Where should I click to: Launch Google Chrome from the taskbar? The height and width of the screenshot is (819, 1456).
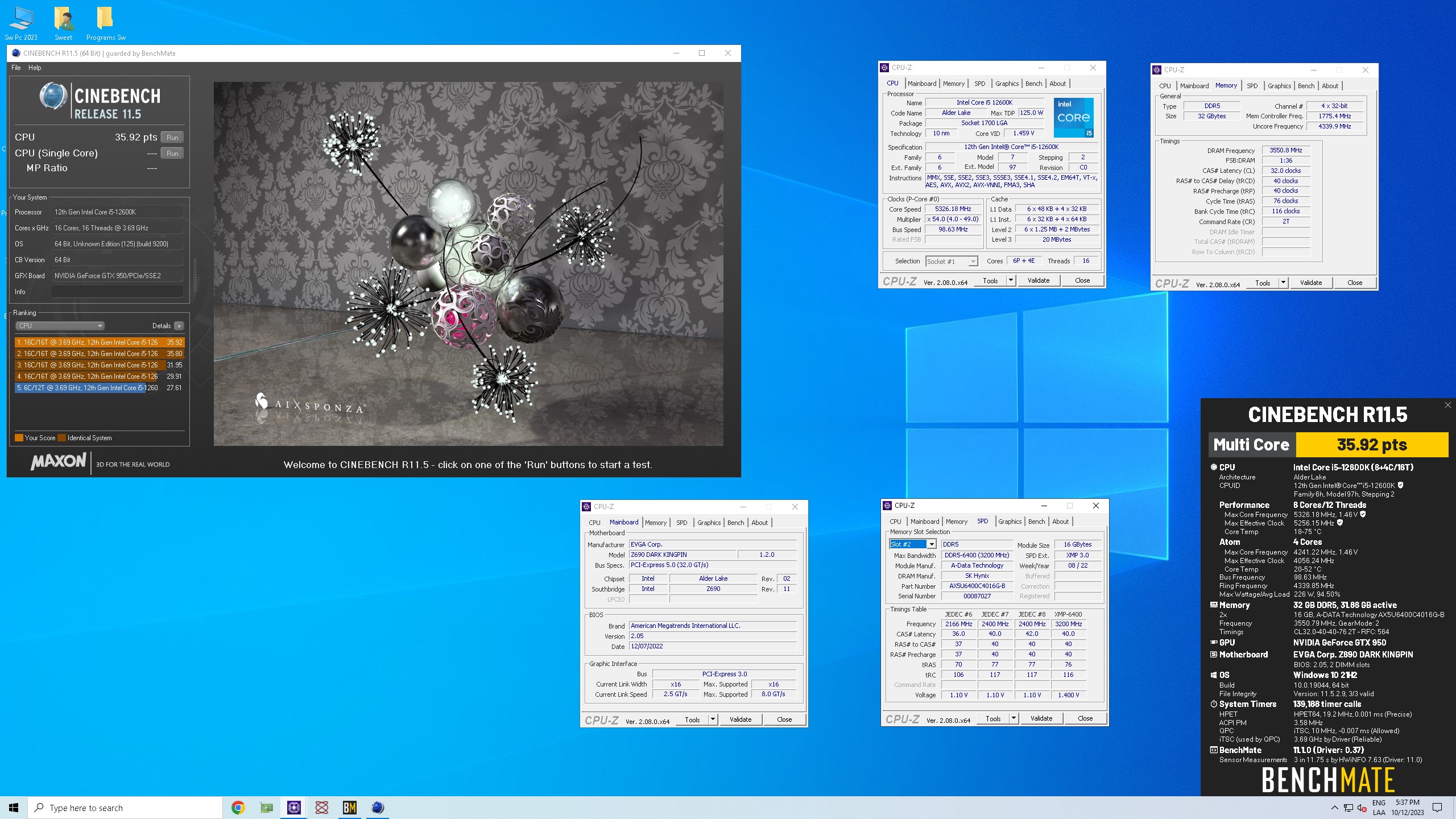click(x=238, y=808)
